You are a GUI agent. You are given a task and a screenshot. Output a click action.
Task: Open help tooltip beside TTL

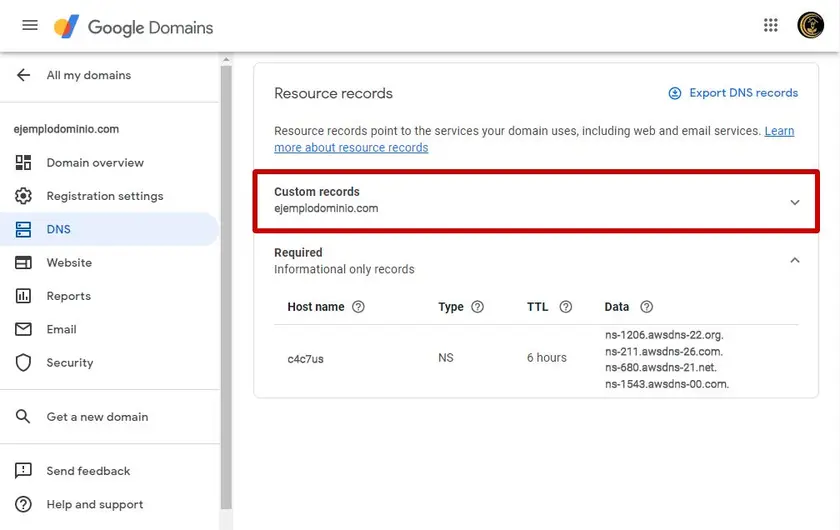566,307
